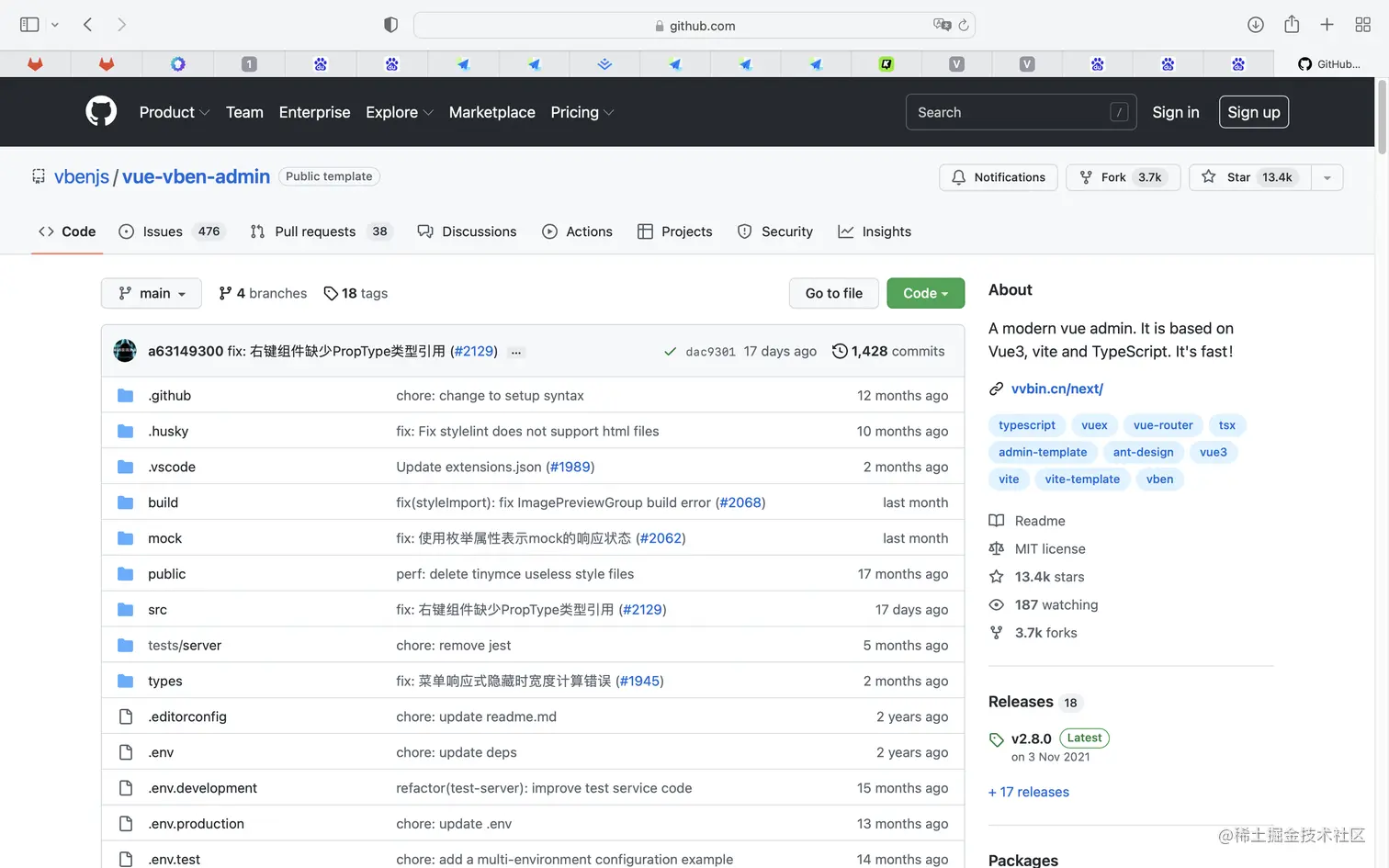Viewport: 1389px width, 868px height.
Task: Switch to the Issues tab
Action: click(x=171, y=231)
